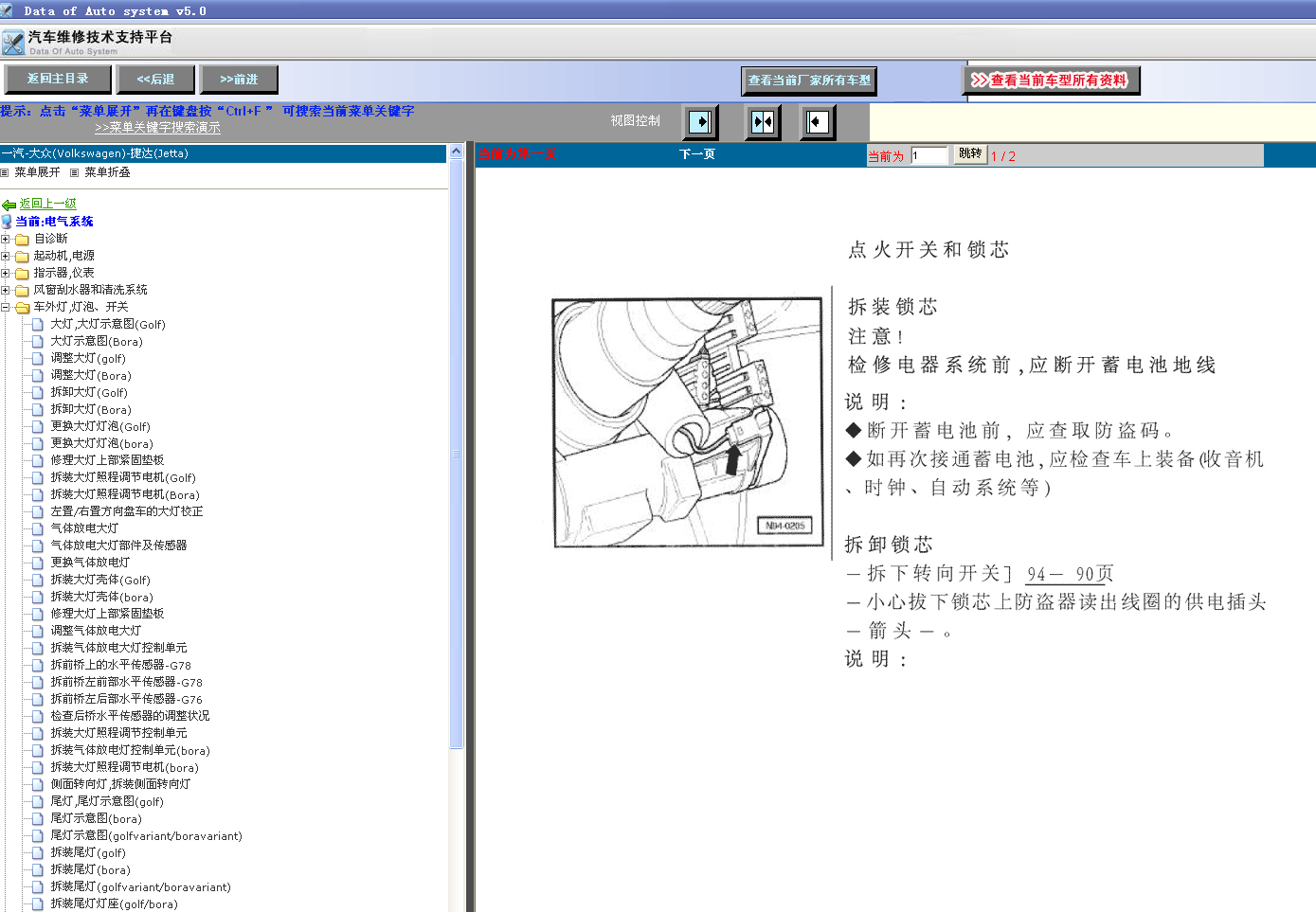Click the document icon for 大灯,大灯示意图(Golf)
The width and height of the screenshot is (1316, 912).
(38, 324)
